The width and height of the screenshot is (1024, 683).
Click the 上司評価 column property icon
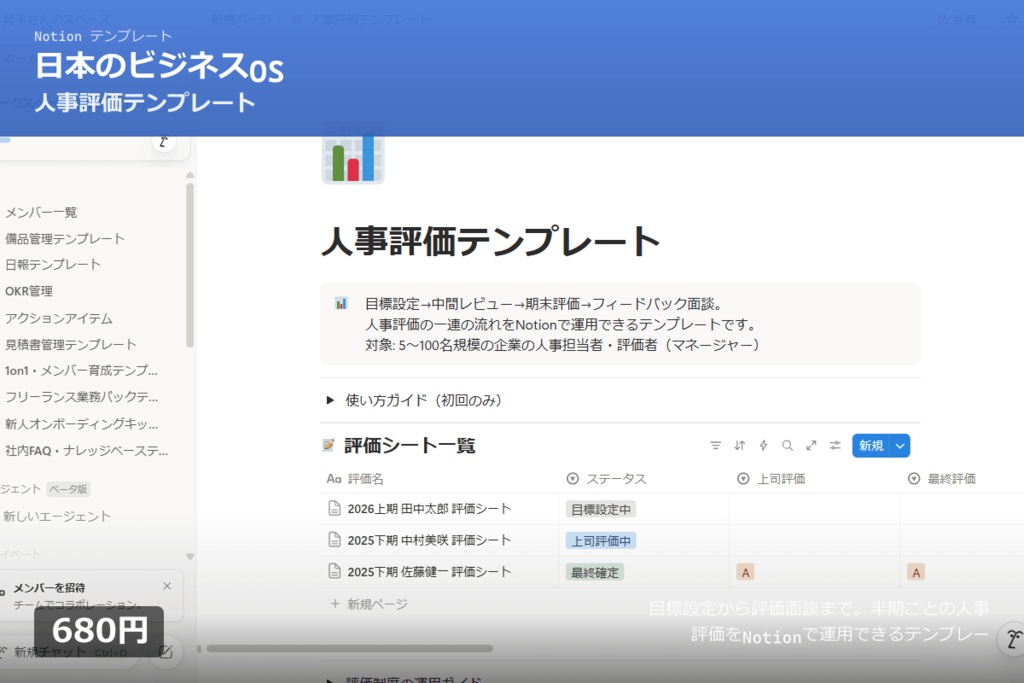click(x=742, y=478)
